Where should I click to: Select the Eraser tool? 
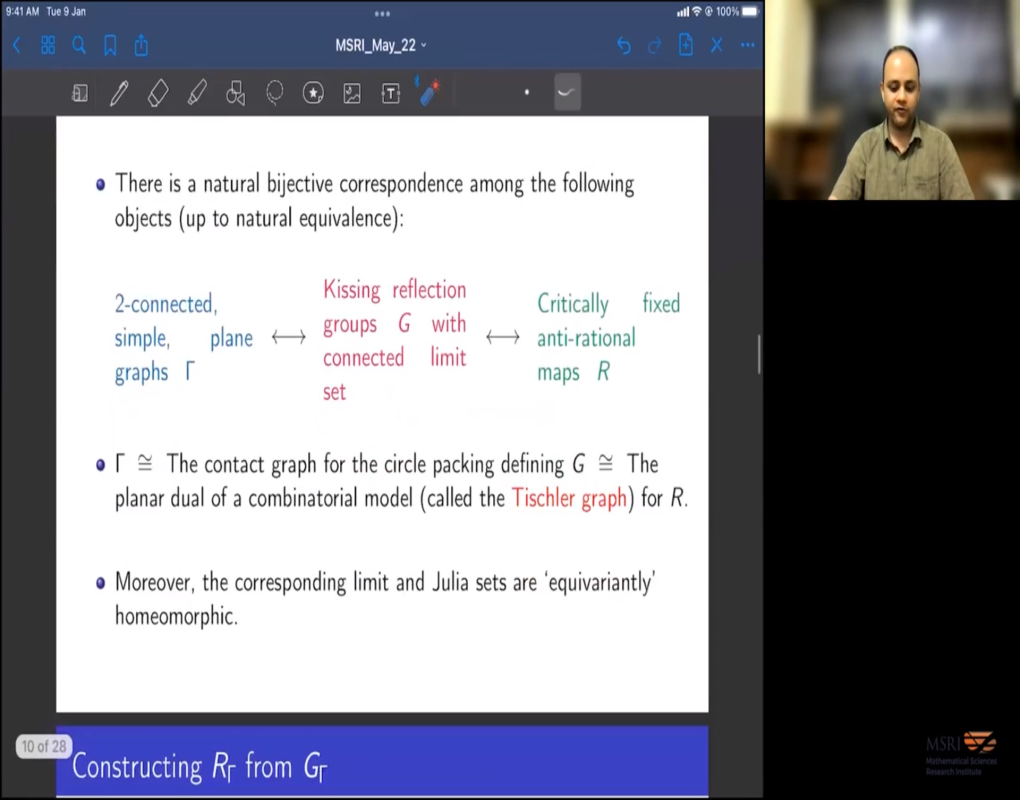coord(157,93)
